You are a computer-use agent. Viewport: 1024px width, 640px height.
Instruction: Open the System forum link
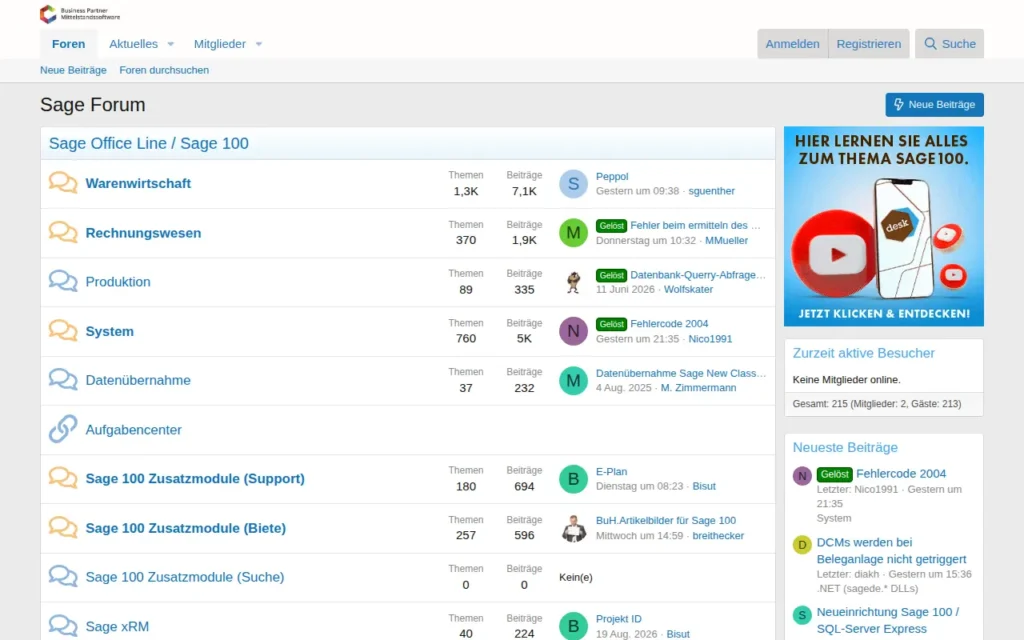click(x=110, y=332)
